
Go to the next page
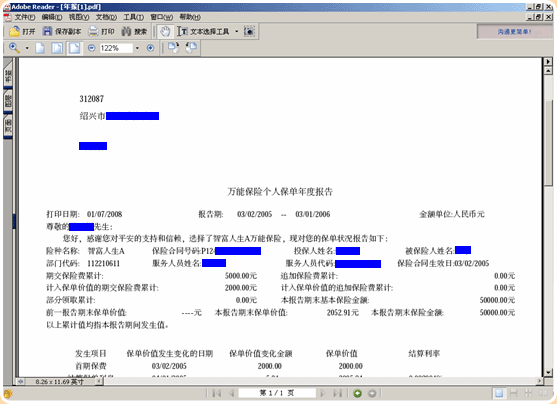click(323, 393)
